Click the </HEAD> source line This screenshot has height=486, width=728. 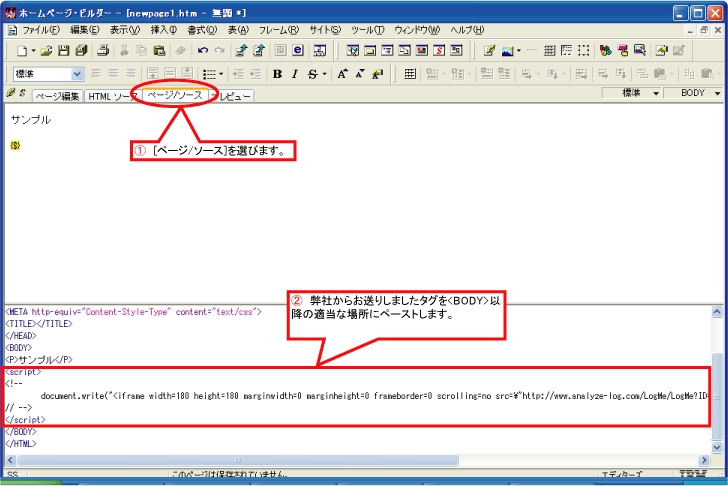[21, 336]
